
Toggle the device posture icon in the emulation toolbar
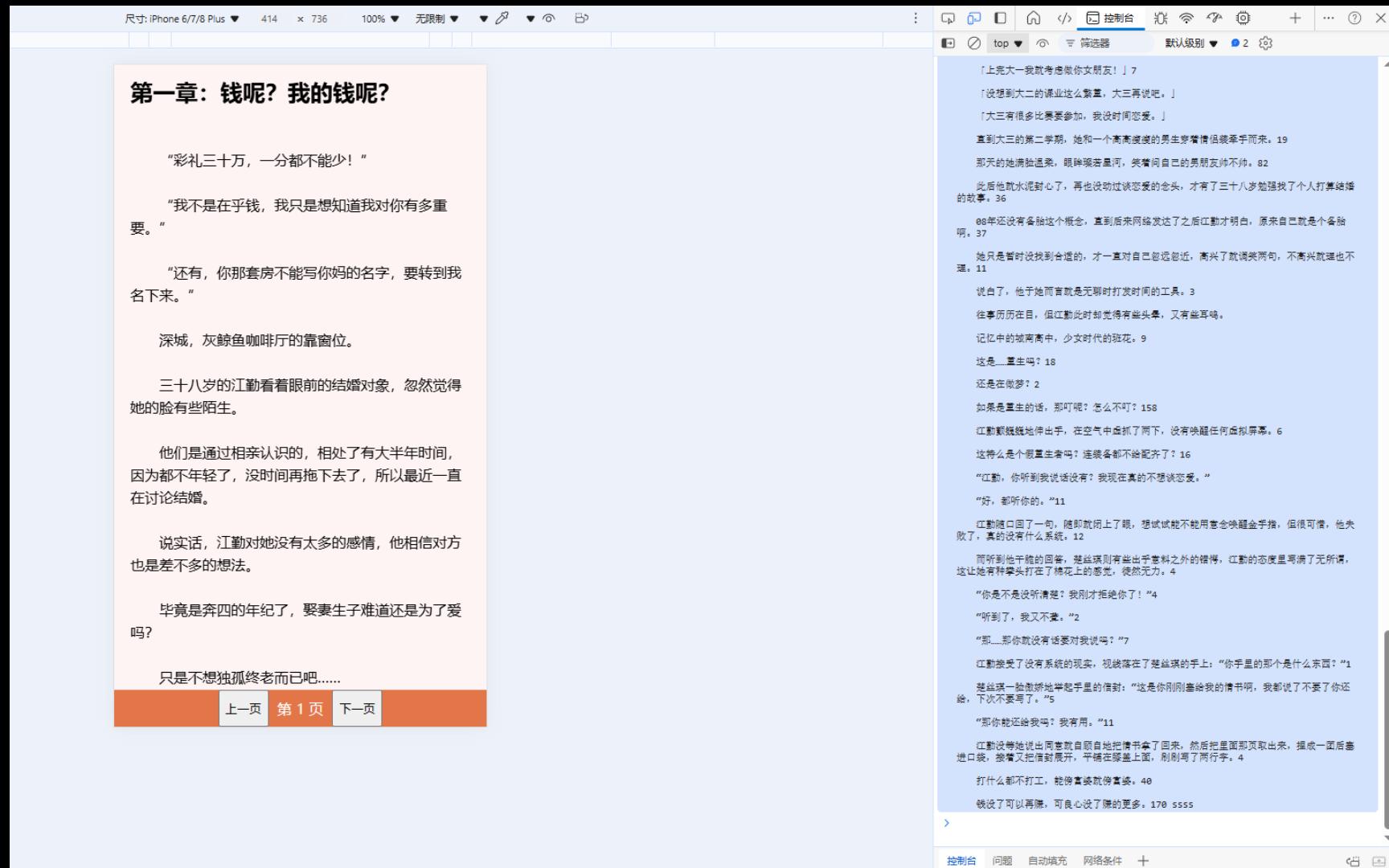coord(582,18)
